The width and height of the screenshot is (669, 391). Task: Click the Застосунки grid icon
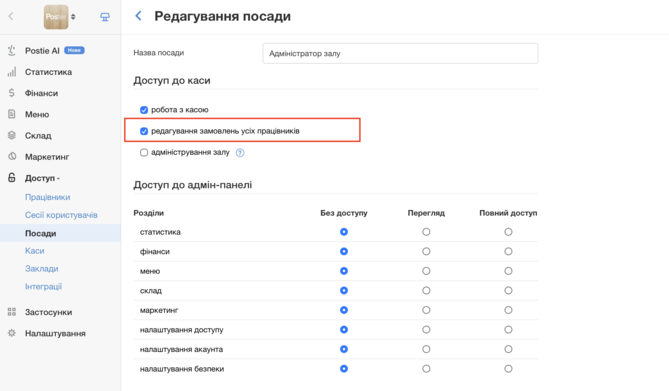[x=12, y=312]
